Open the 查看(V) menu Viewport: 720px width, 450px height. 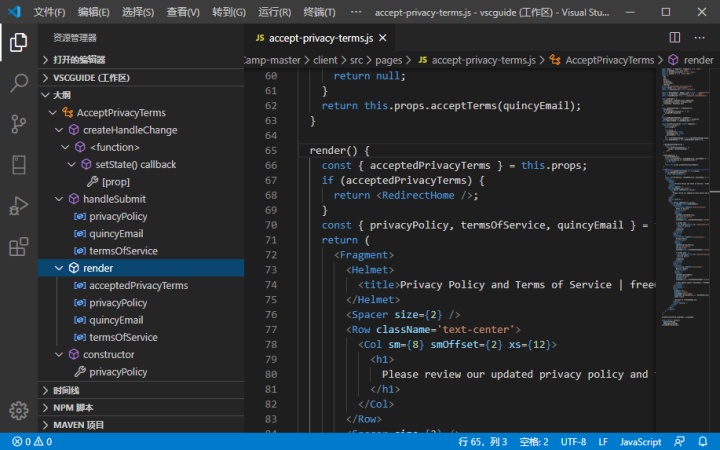tap(183, 12)
